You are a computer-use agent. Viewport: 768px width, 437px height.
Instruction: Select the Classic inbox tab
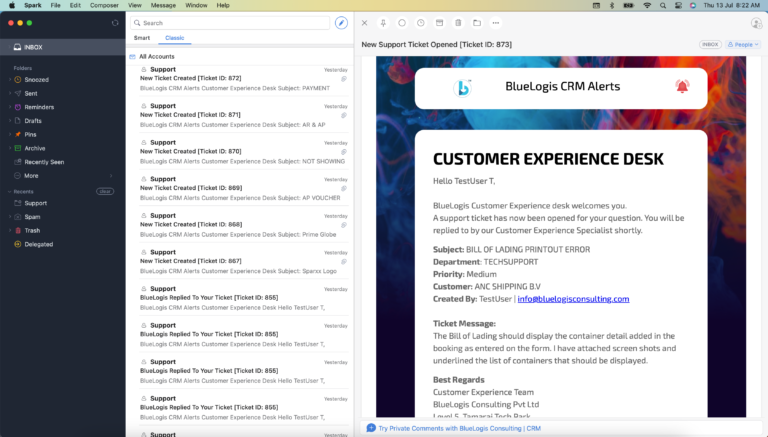(x=174, y=37)
